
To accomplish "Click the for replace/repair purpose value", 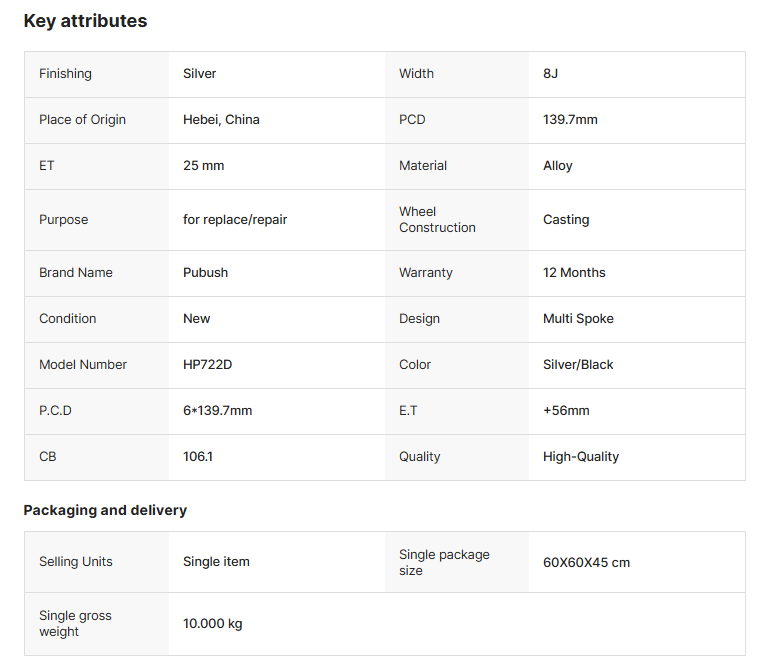I will [235, 220].
